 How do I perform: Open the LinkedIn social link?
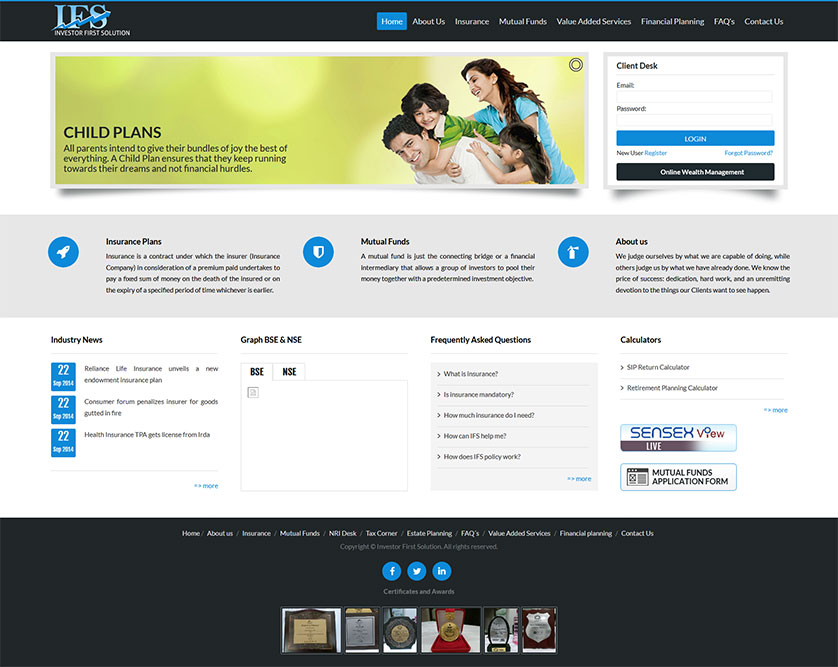[x=442, y=571]
